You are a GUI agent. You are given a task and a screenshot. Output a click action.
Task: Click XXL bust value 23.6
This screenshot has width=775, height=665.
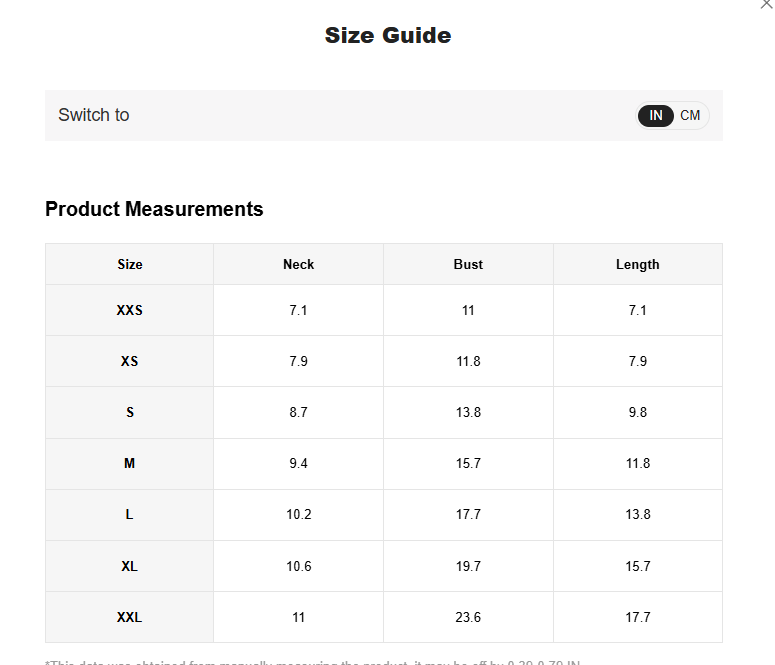(468, 617)
